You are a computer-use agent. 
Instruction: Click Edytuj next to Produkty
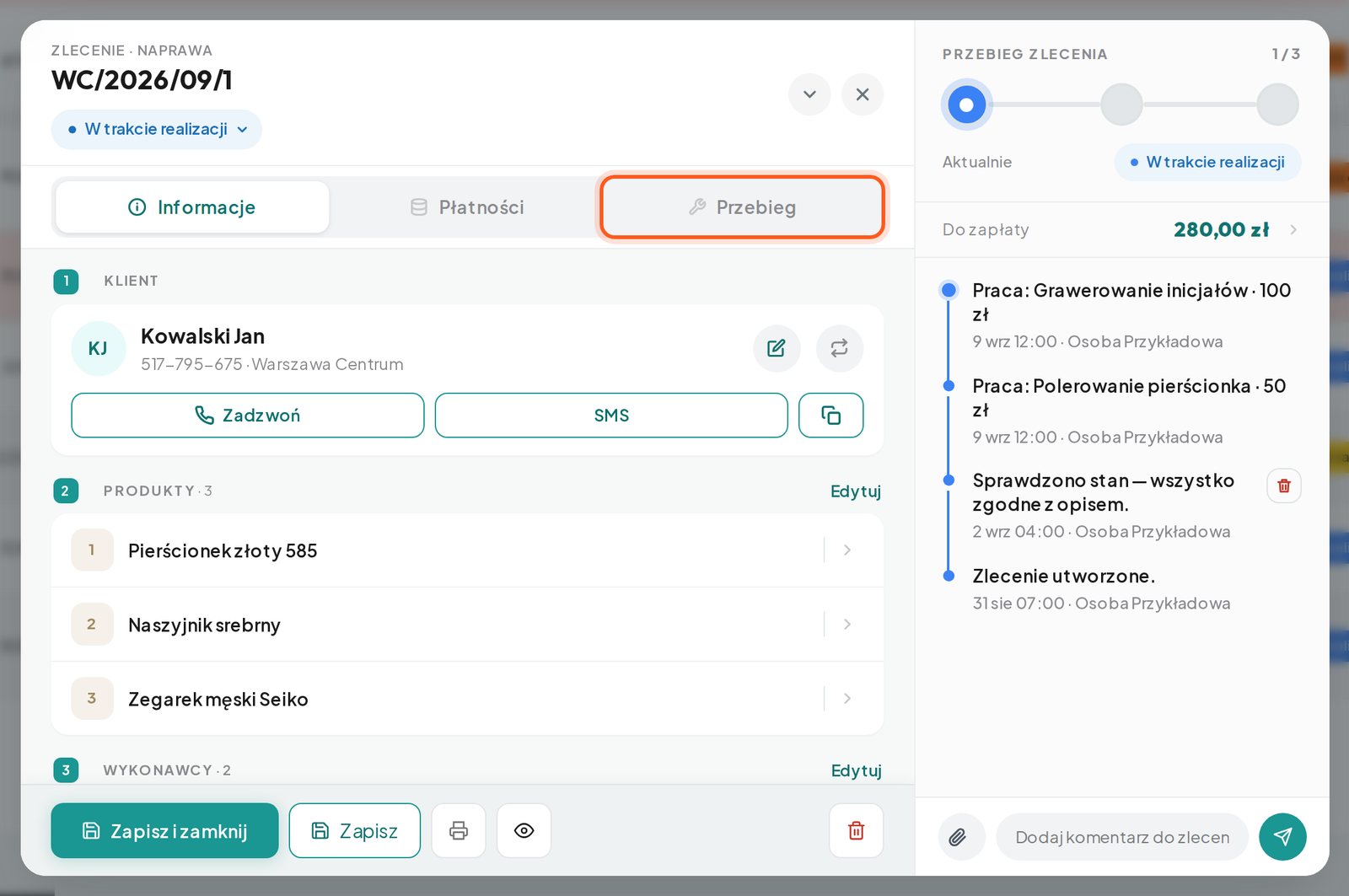point(856,491)
